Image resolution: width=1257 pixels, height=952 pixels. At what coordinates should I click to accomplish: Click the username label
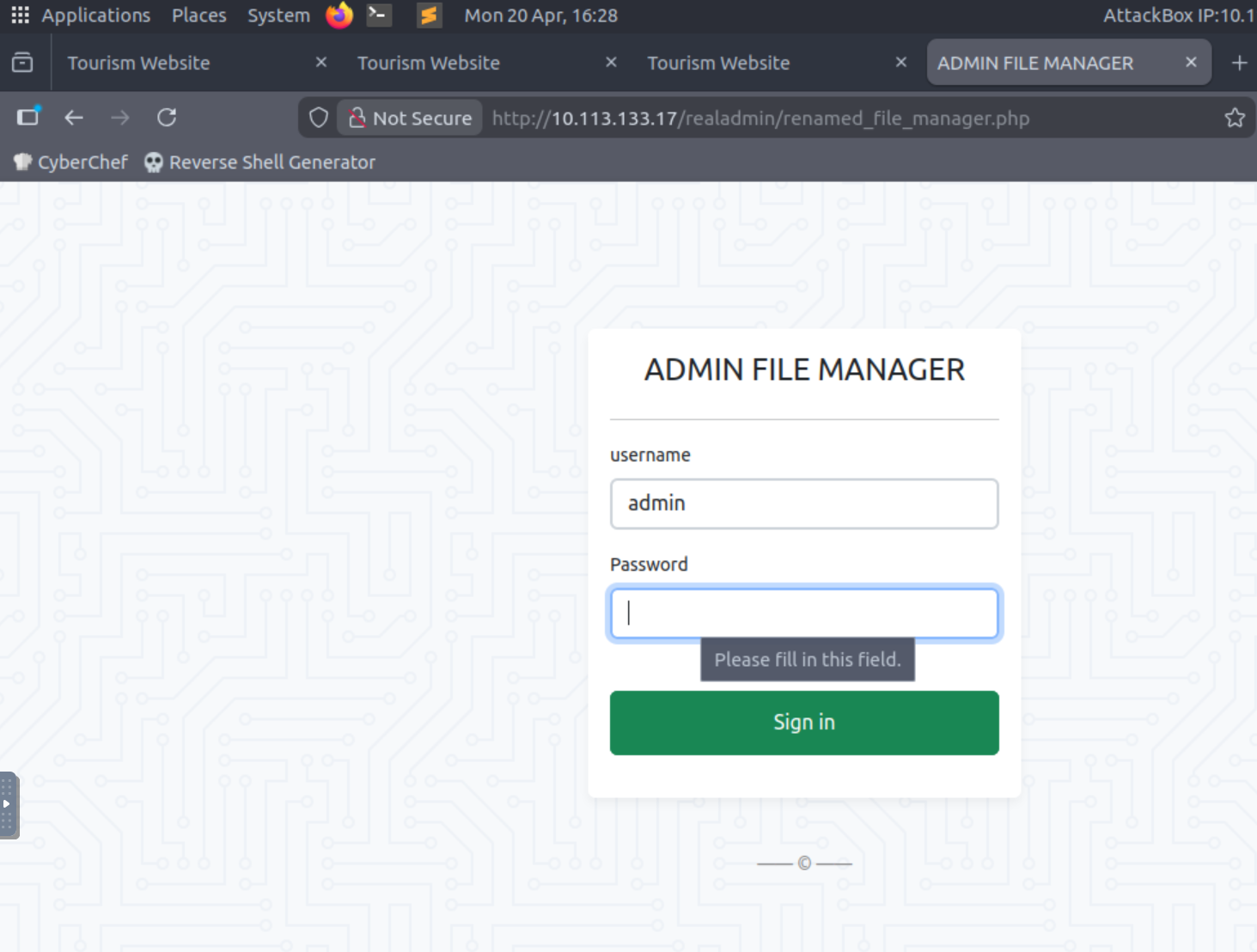(650, 455)
